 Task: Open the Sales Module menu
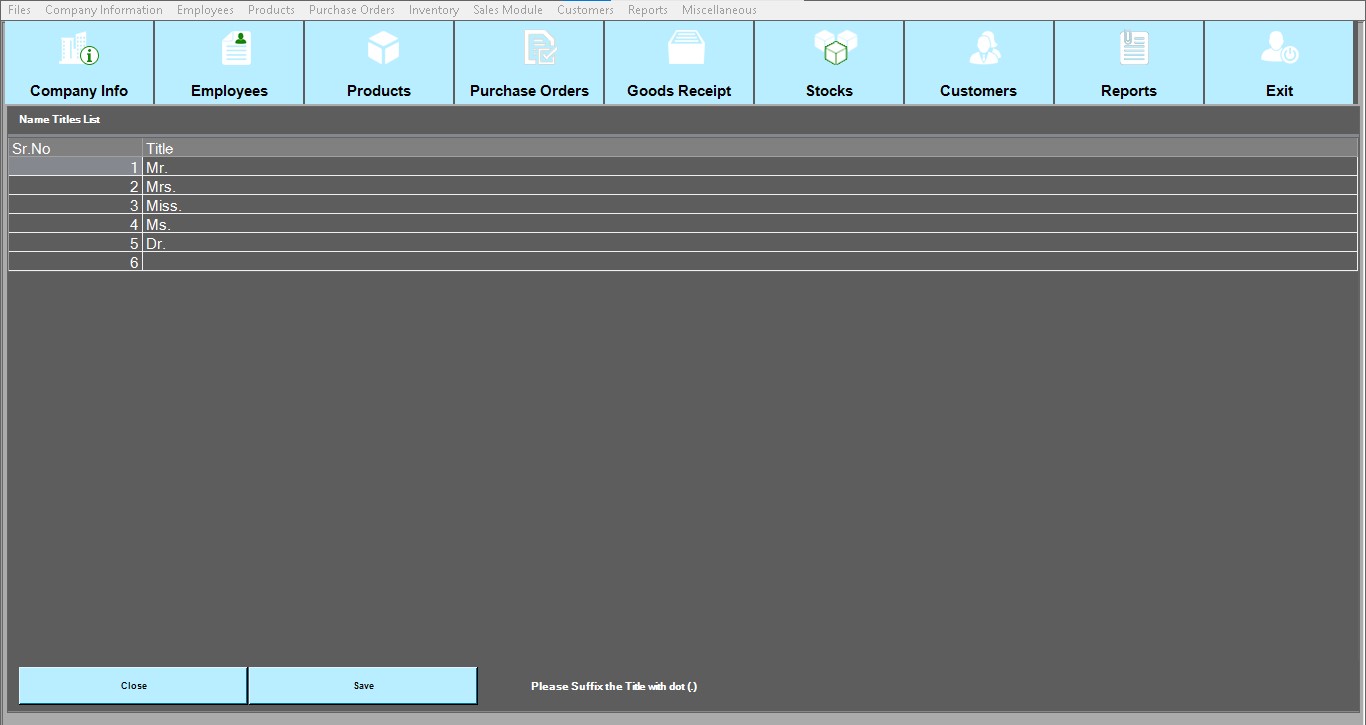click(x=508, y=10)
